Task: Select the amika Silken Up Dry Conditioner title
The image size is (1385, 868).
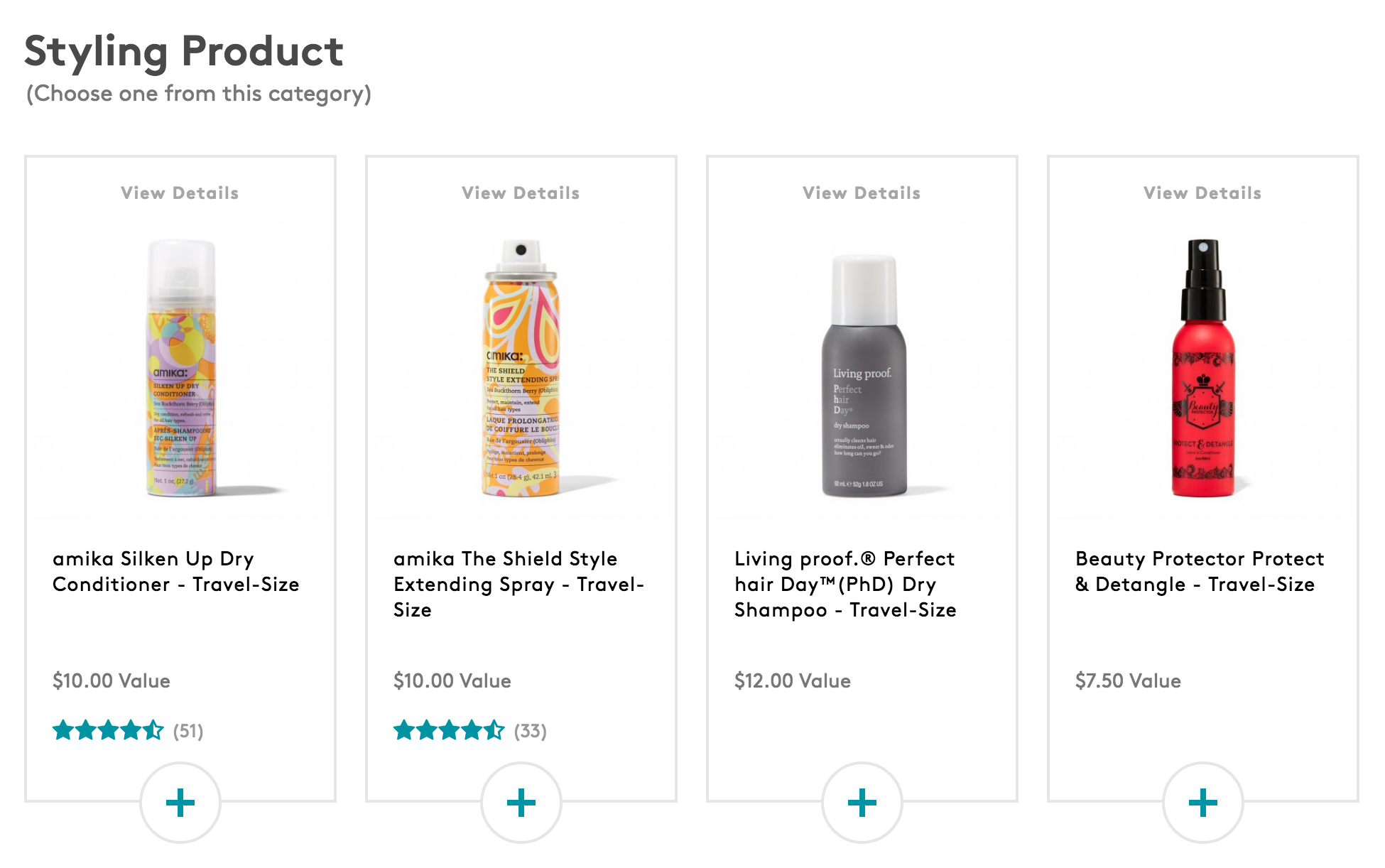Action: point(176,571)
